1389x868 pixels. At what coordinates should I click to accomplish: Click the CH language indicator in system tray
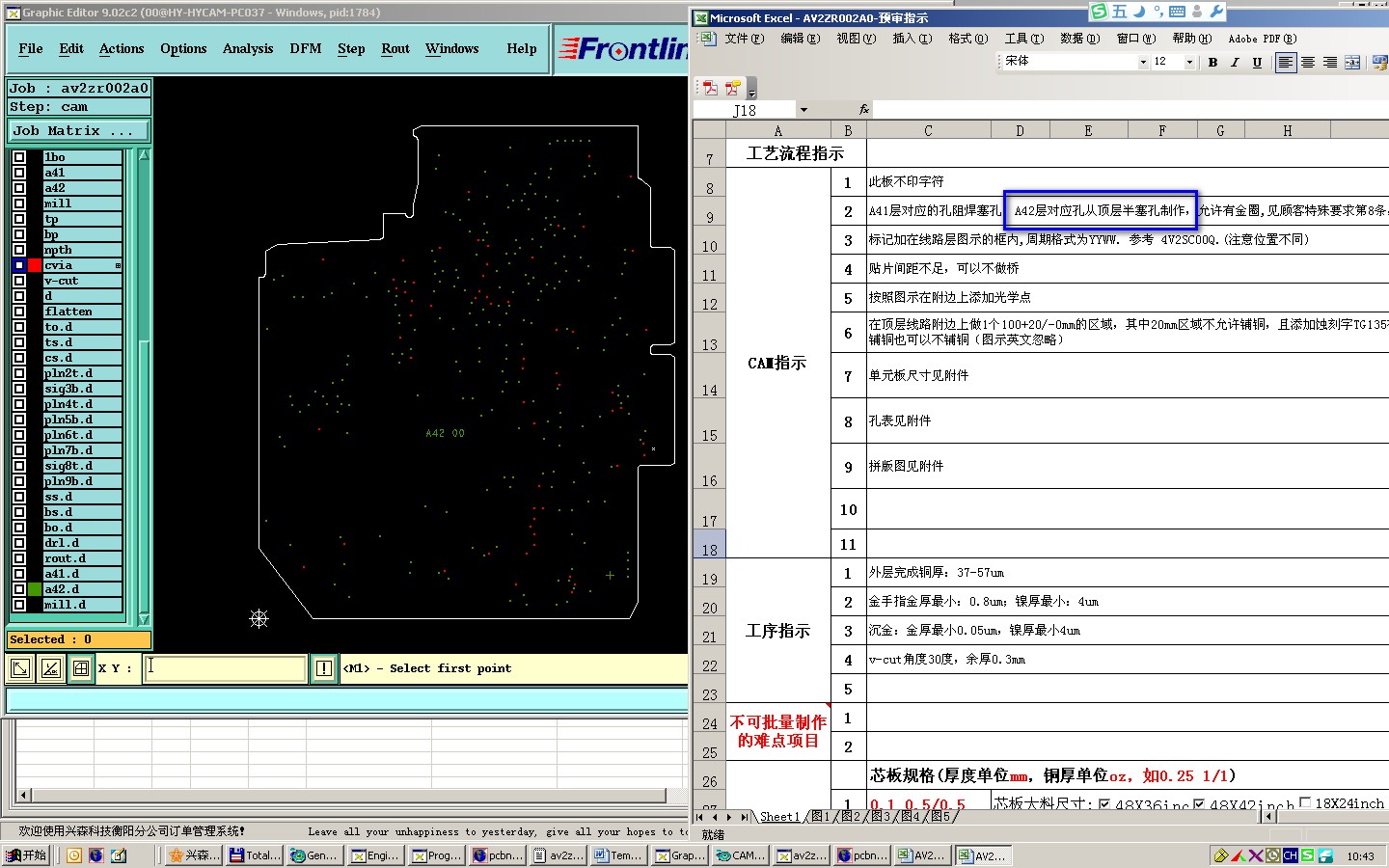[1290, 855]
